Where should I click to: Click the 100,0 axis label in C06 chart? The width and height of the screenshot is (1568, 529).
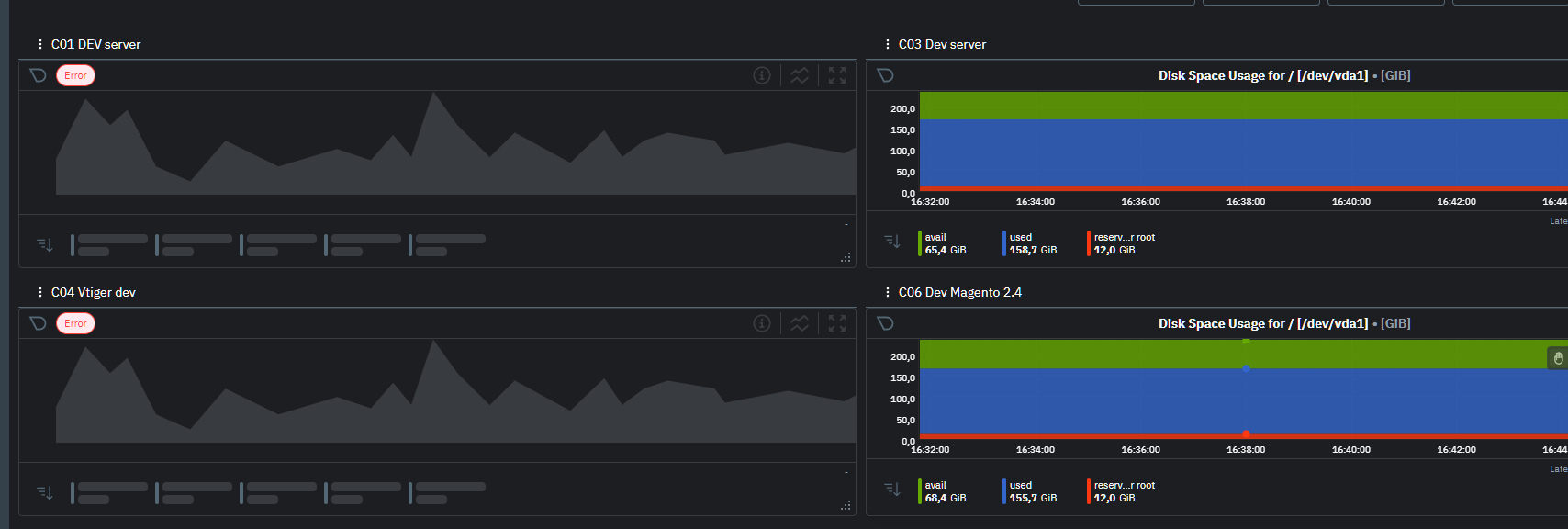902,399
